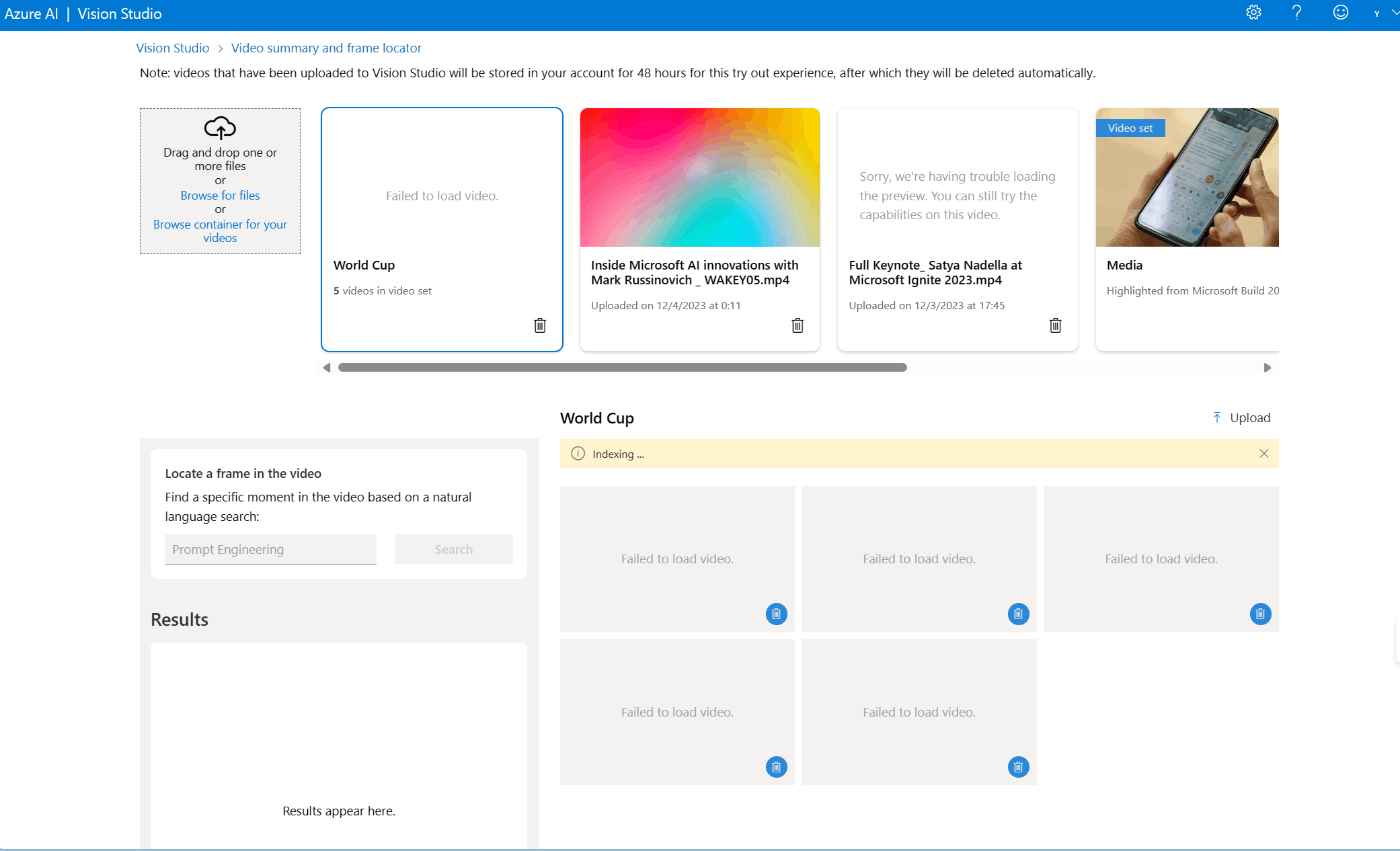Click 'Results appear here.' placeholder text
The image size is (1400, 851).
pyautogui.click(x=339, y=811)
